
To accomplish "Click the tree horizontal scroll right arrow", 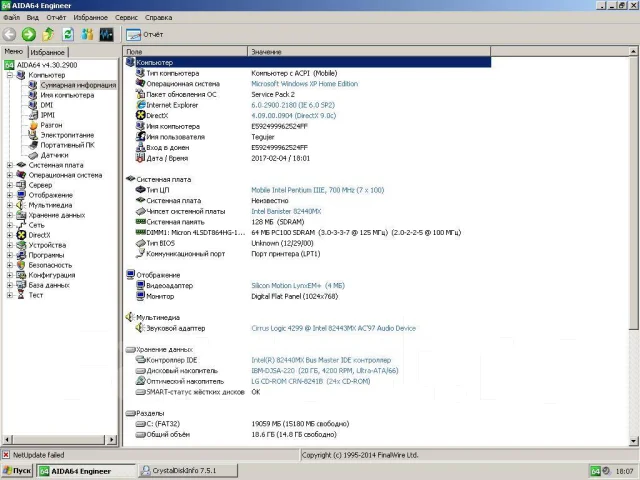I will coord(111,440).
